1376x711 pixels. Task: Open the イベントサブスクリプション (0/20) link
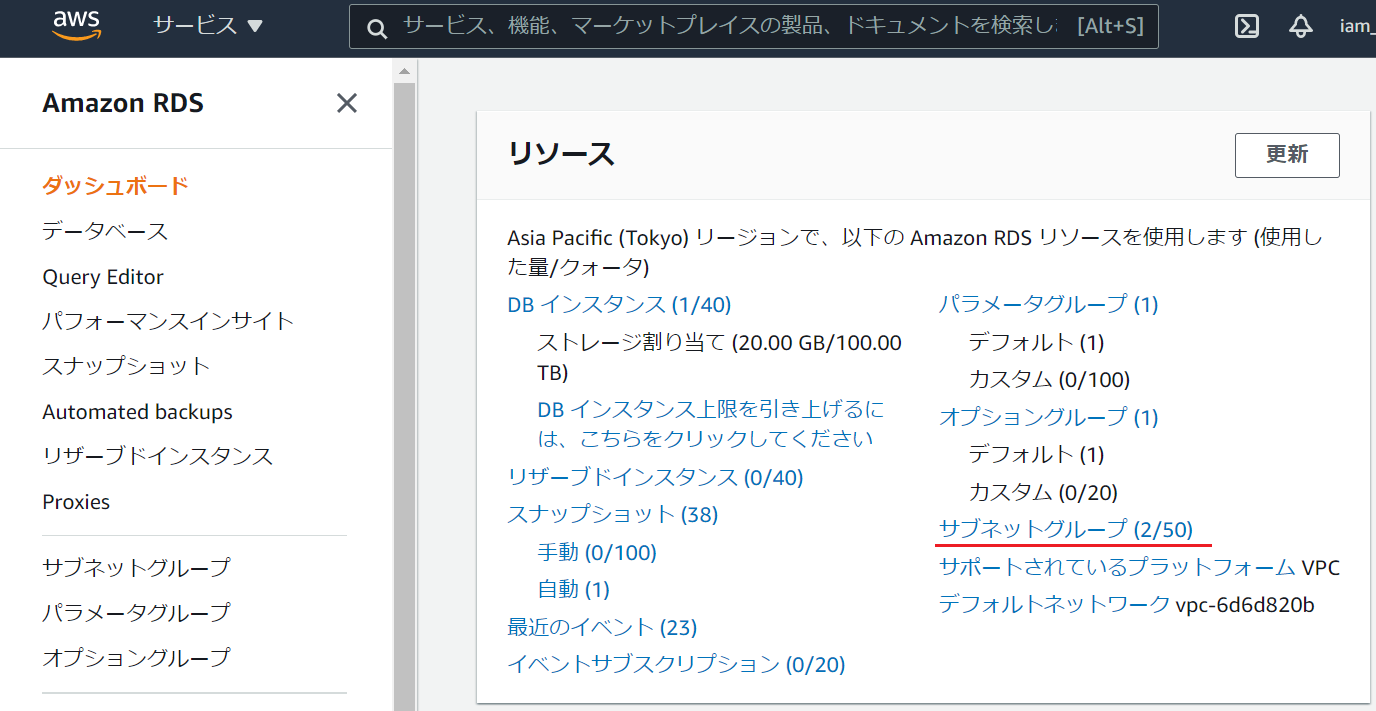676,664
